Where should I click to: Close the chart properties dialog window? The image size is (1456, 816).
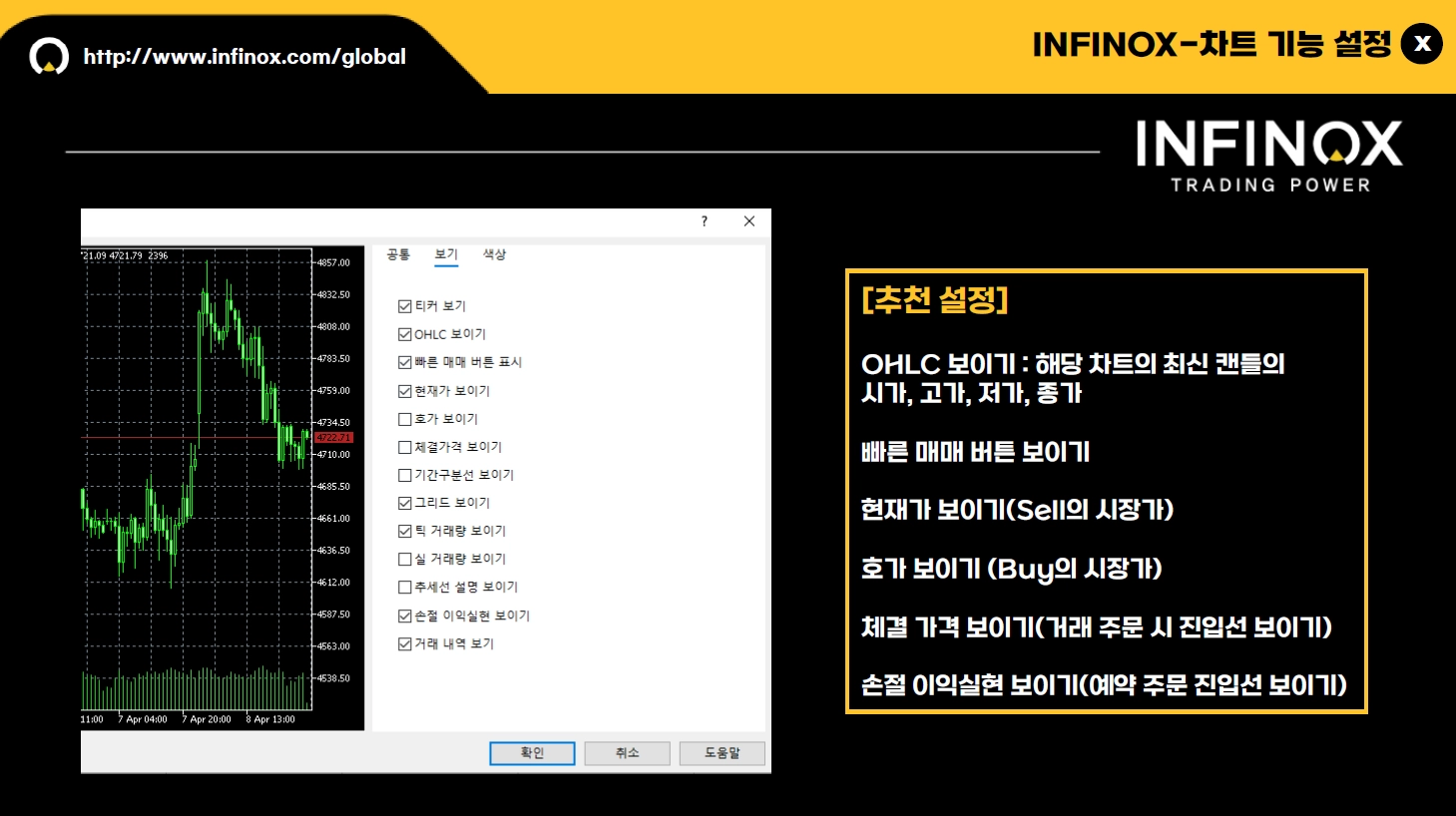click(749, 221)
